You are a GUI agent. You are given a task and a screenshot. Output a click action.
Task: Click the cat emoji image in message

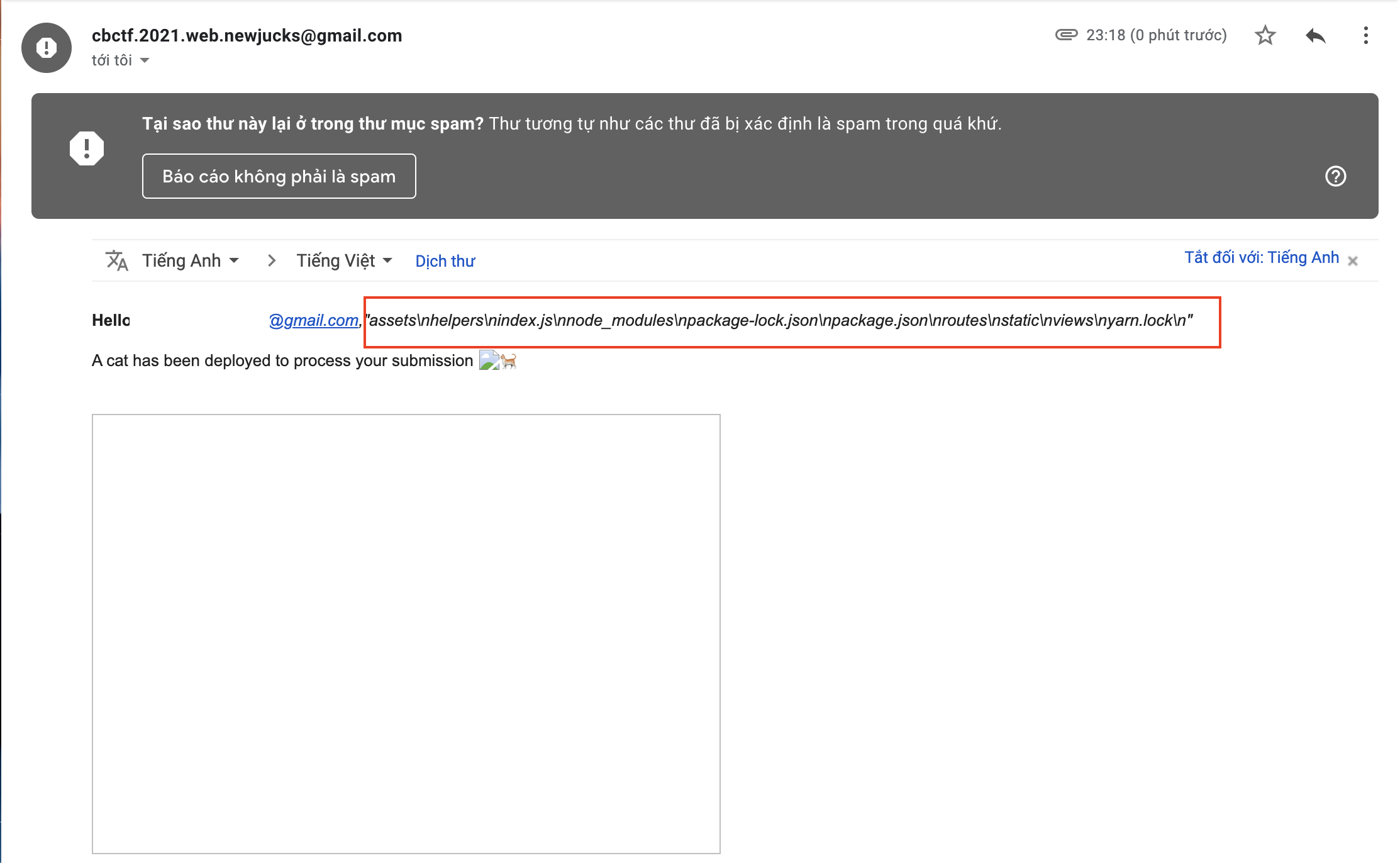(x=509, y=361)
